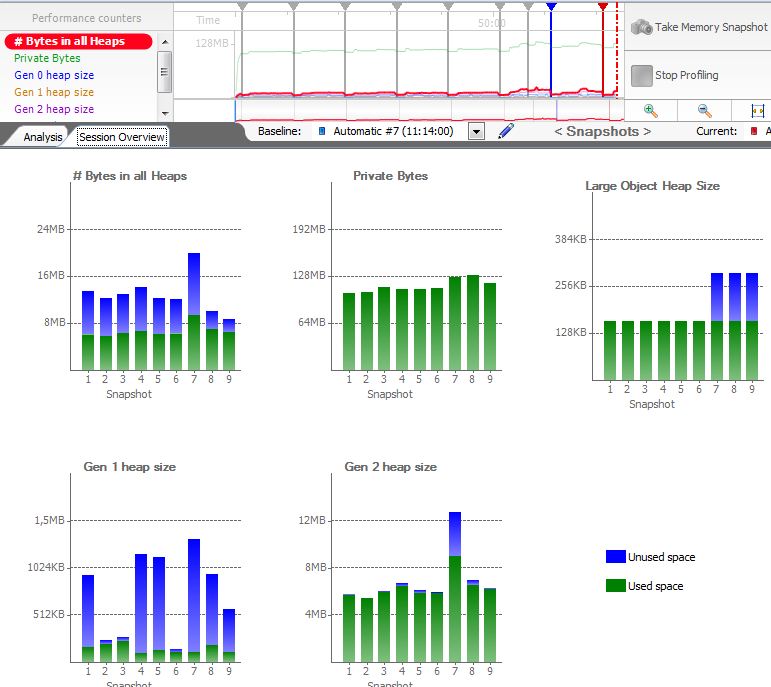Switch to the Session Overview tab
Image resolution: width=771 pixels, height=687 pixels.
(121, 137)
